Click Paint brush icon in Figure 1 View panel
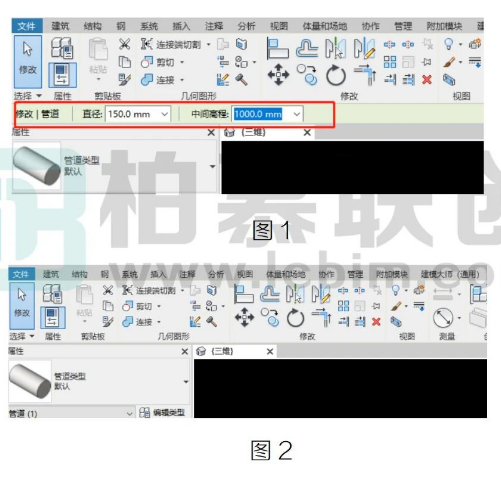The width and height of the screenshot is (501, 477). pyautogui.click(x=449, y=62)
